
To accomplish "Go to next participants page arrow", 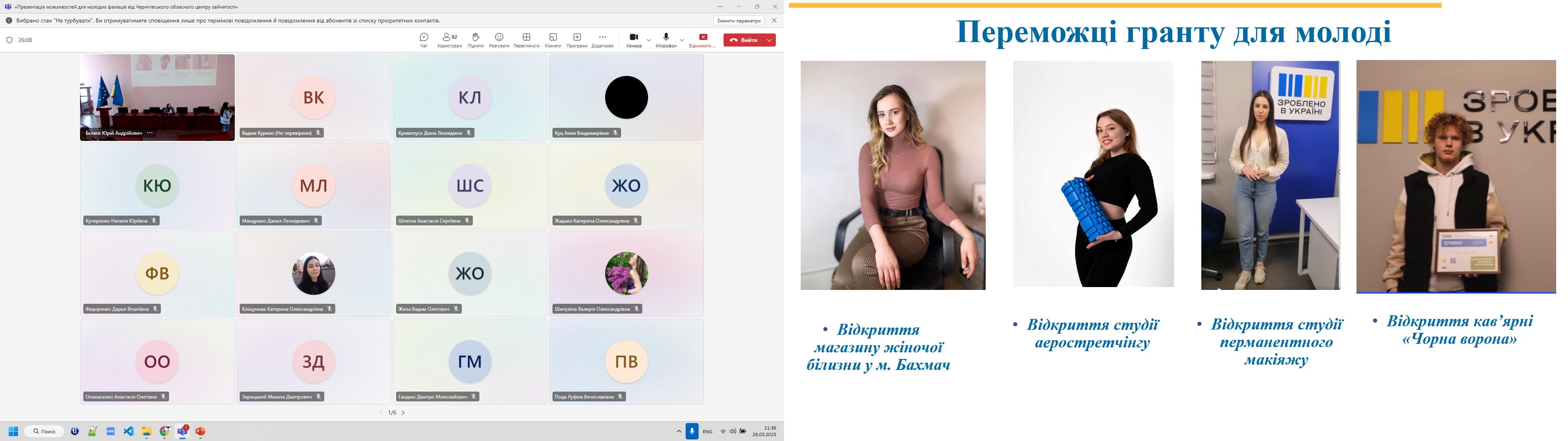I will 403,413.
